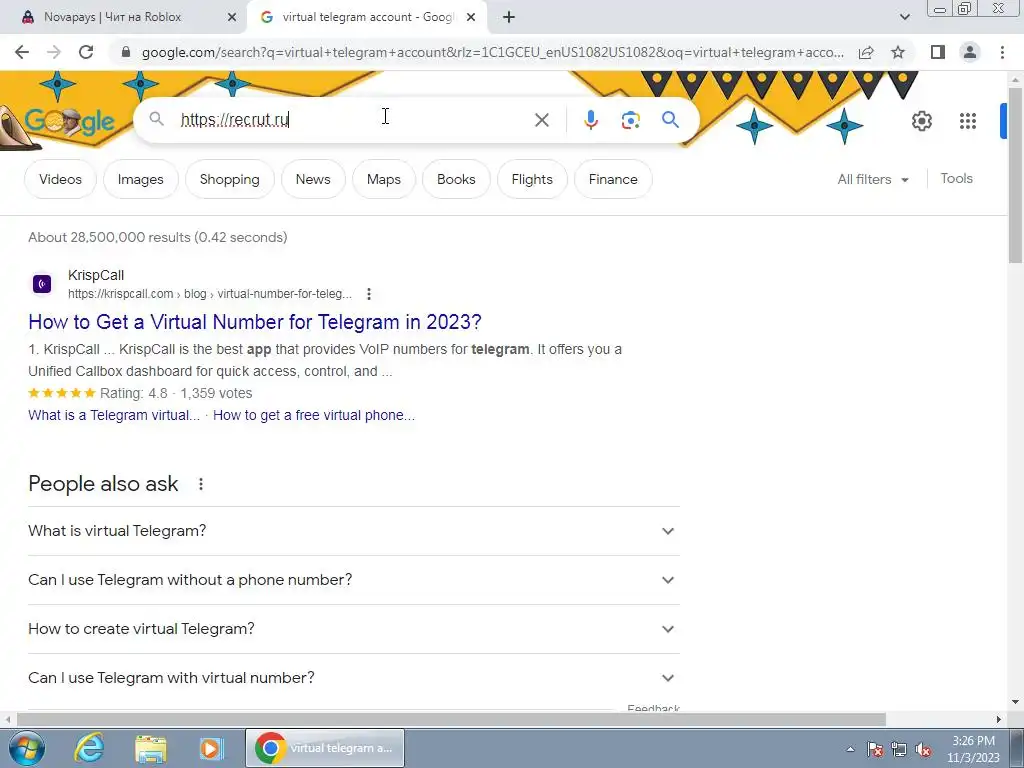Viewport: 1024px width, 768px height.
Task: Open Action Center flag icon
Action: coord(875,750)
